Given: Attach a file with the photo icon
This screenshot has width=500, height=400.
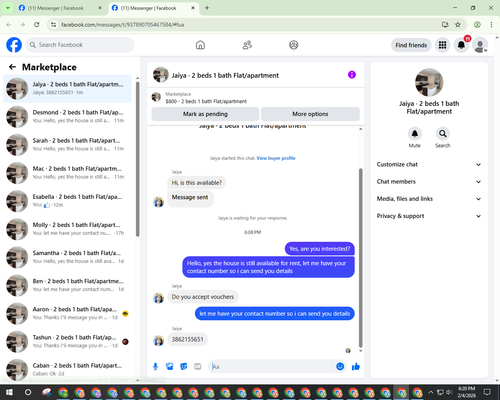Looking at the screenshot, I should [170, 367].
